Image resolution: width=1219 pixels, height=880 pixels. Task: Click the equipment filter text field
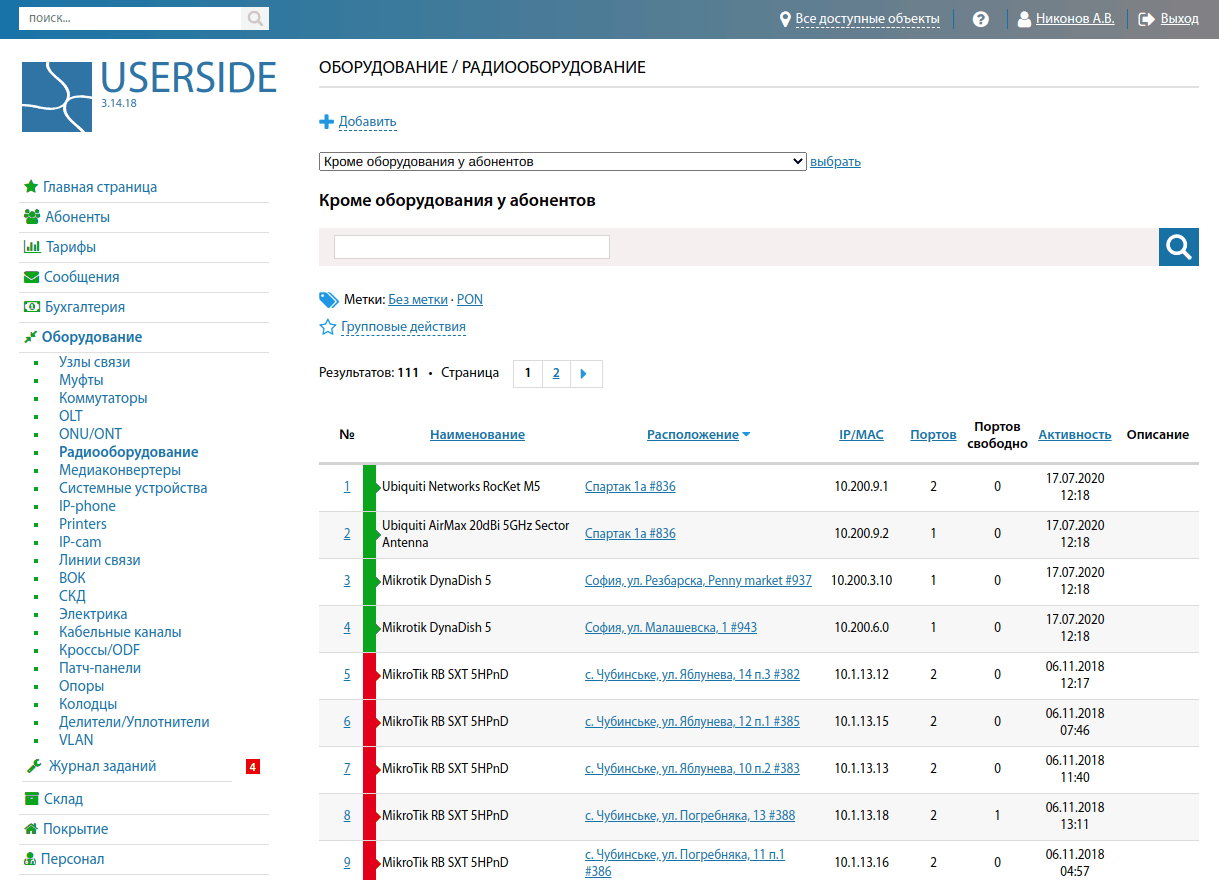point(471,247)
